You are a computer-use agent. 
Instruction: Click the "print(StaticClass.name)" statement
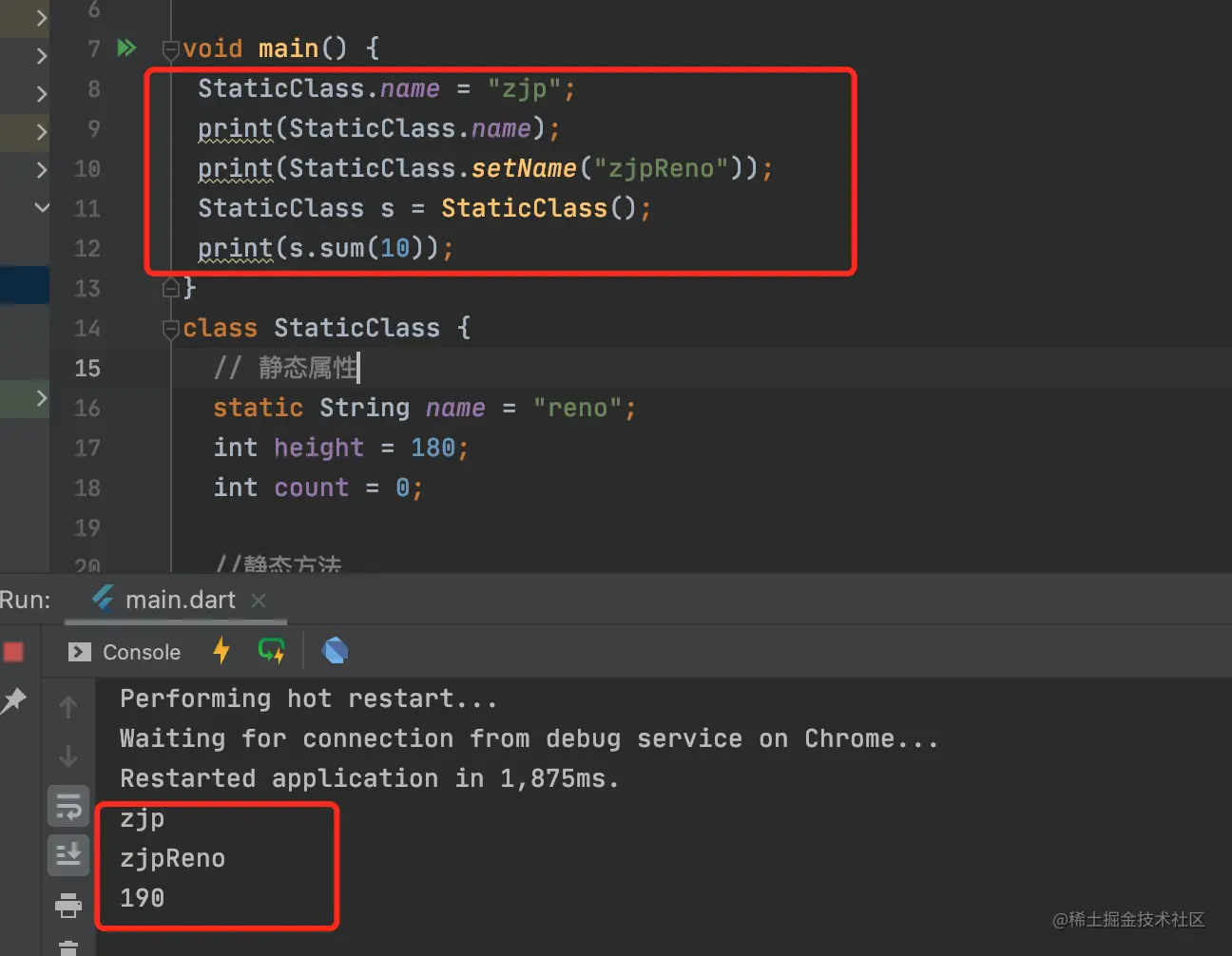tap(378, 128)
